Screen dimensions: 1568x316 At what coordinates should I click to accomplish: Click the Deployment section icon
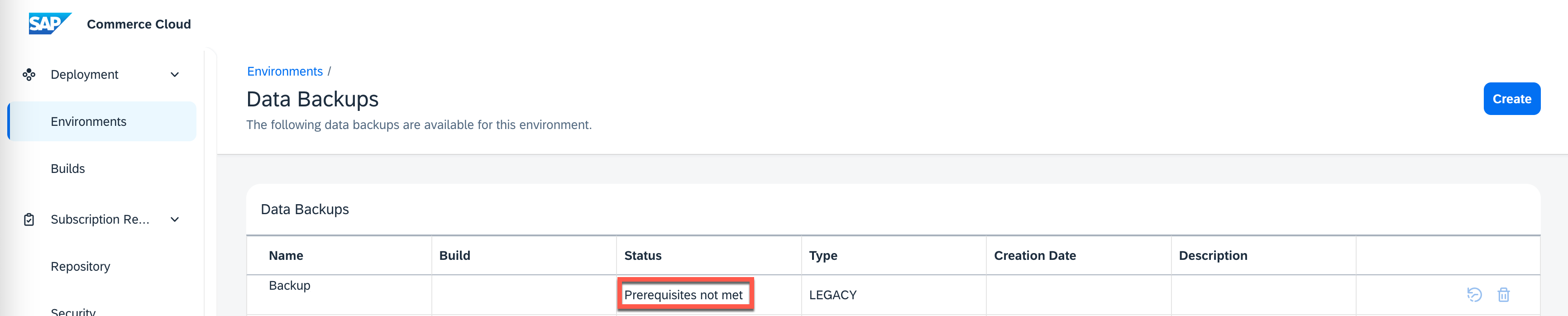point(29,74)
